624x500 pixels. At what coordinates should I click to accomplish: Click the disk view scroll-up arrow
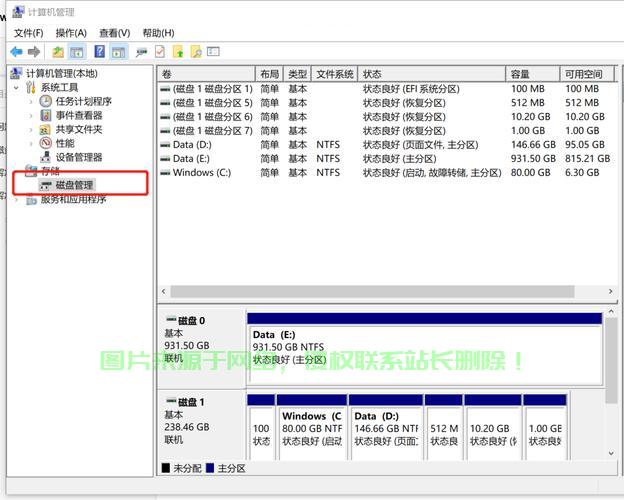pos(611,312)
